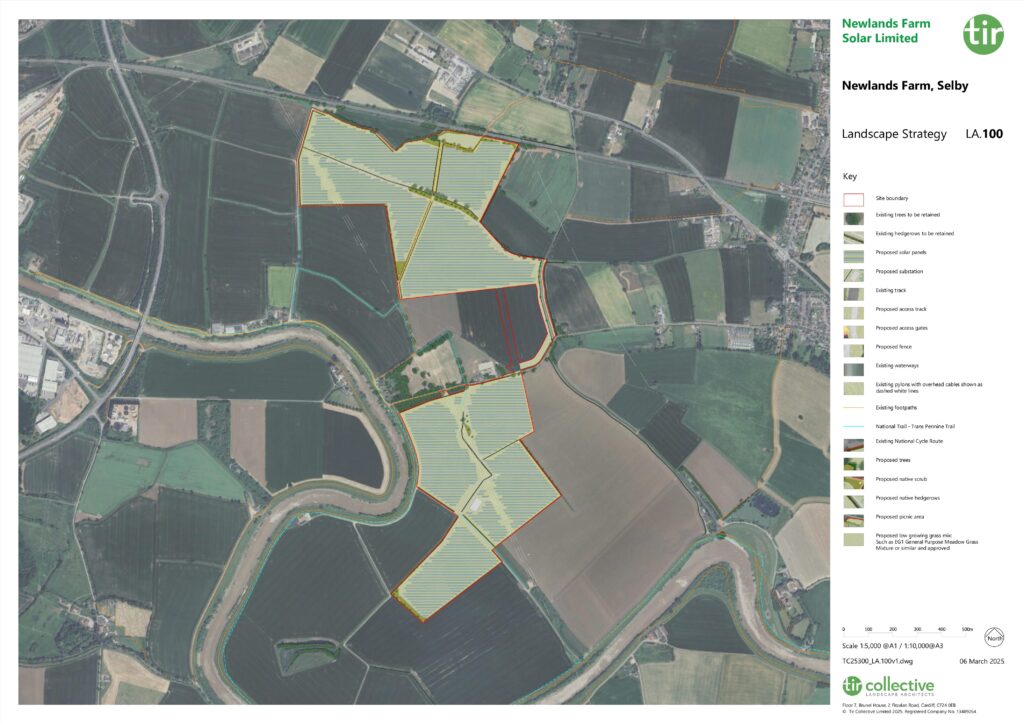The width and height of the screenshot is (1024, 723).
Task: Click the National Trail Trans Pennine Trail line
Action: (853, 424)
